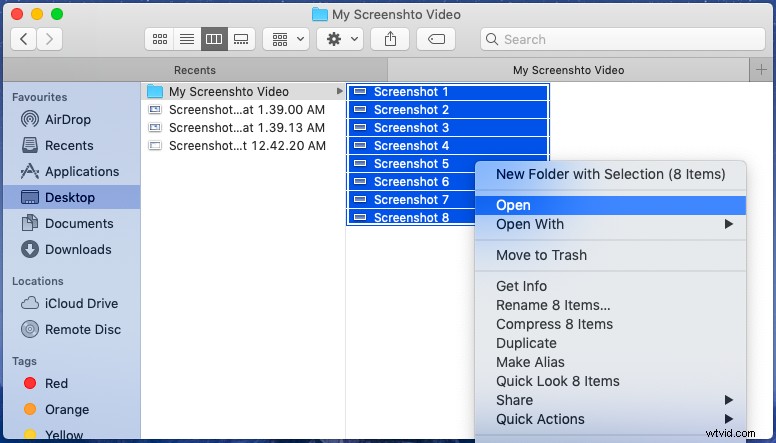Select the Screenshot 8 file
The image size is (776, 443).
pos(411,217)
